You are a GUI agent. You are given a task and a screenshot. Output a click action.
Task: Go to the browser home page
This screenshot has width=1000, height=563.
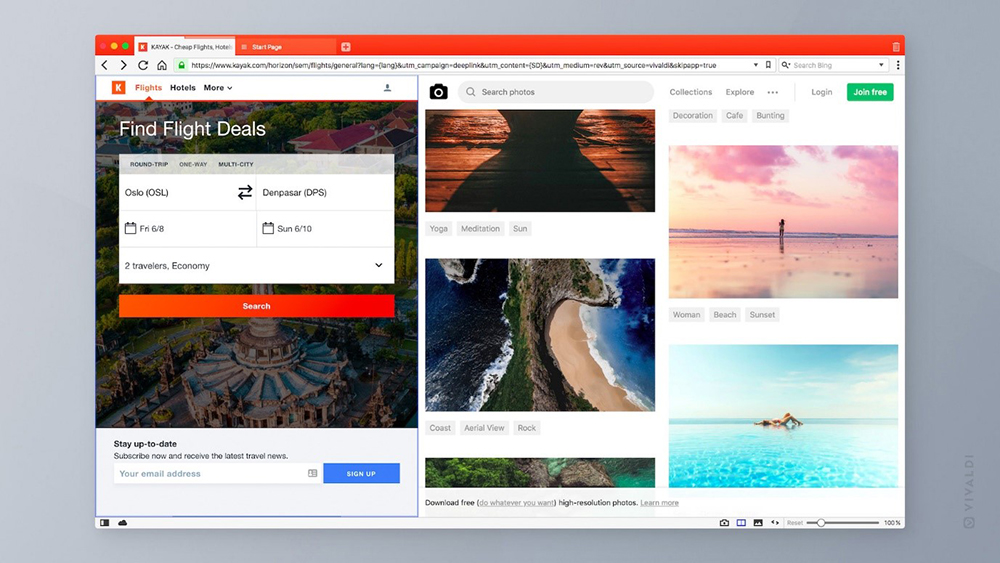(161, 65)
